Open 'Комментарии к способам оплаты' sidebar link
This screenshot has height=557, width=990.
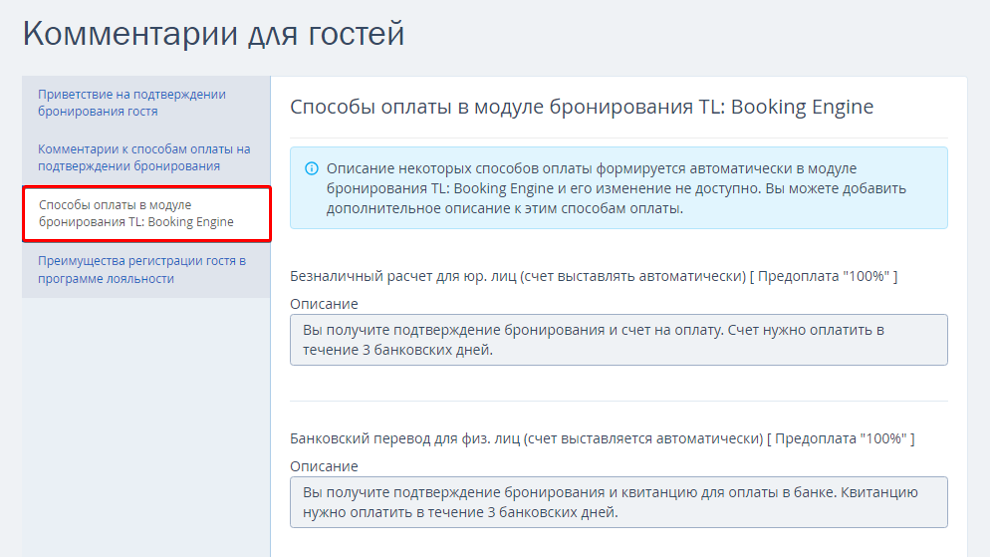144,158
